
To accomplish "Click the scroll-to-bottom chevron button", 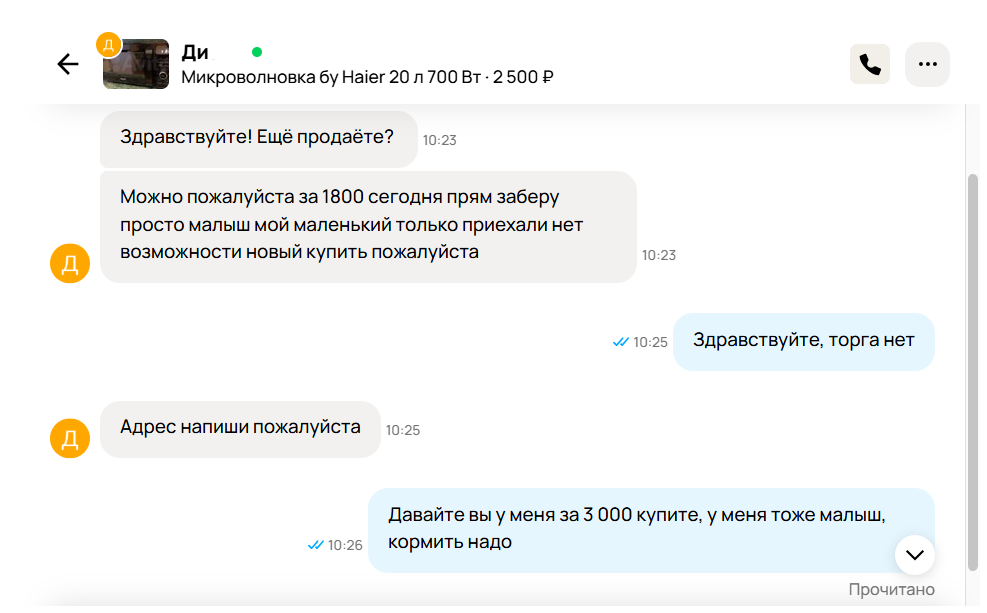I will 913,554.
